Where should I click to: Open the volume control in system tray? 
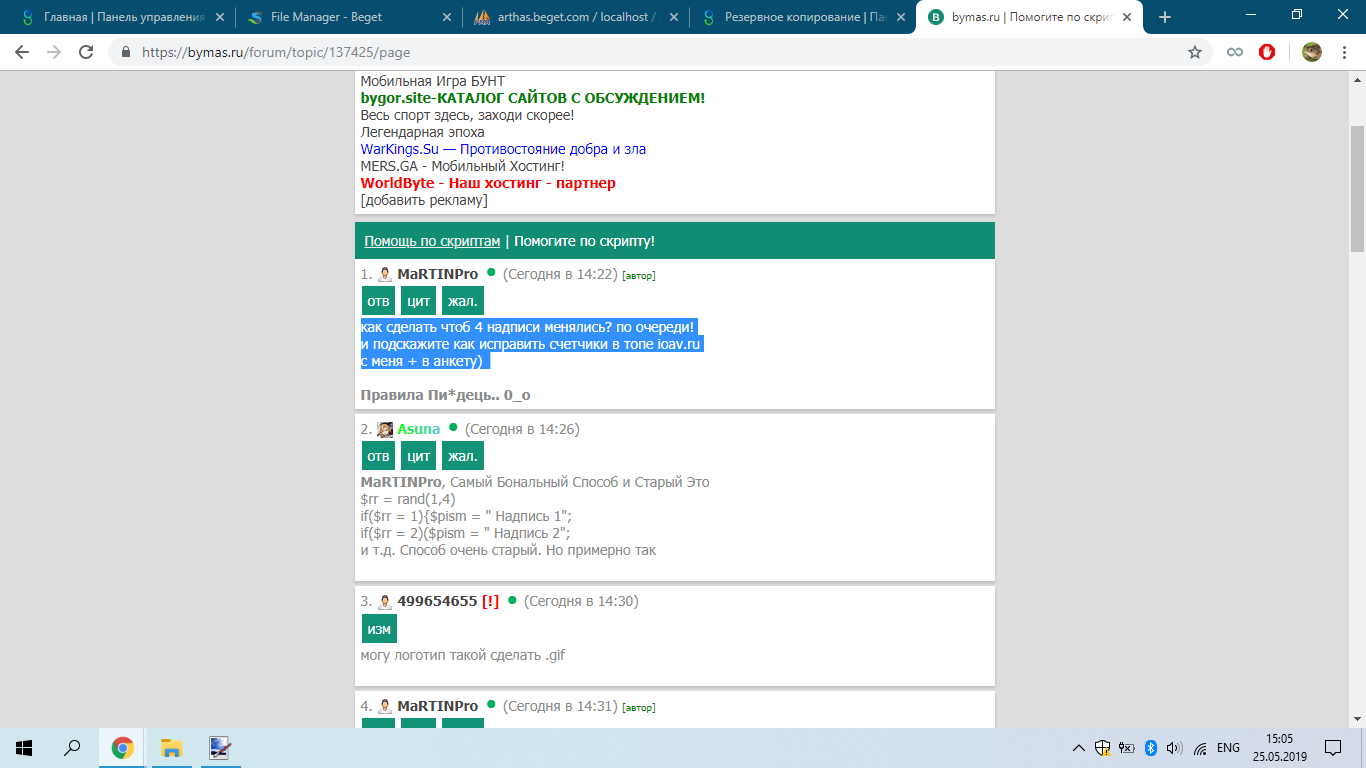click(1174, 747)
